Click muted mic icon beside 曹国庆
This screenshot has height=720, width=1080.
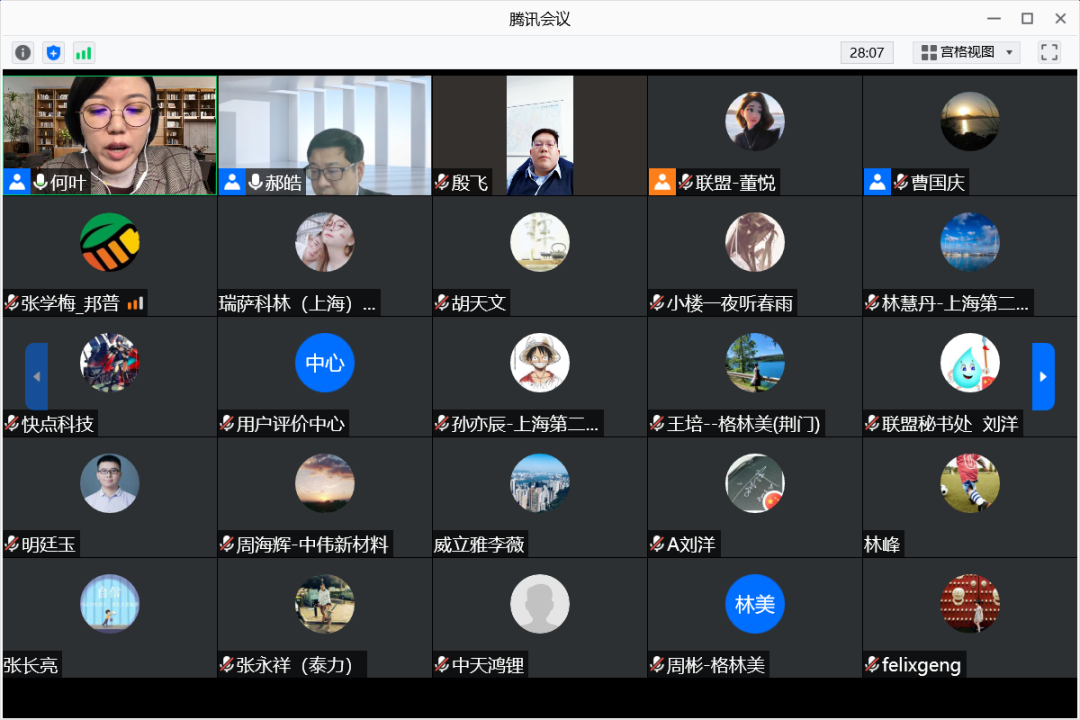pyautogui.click(x=900, y=183)
